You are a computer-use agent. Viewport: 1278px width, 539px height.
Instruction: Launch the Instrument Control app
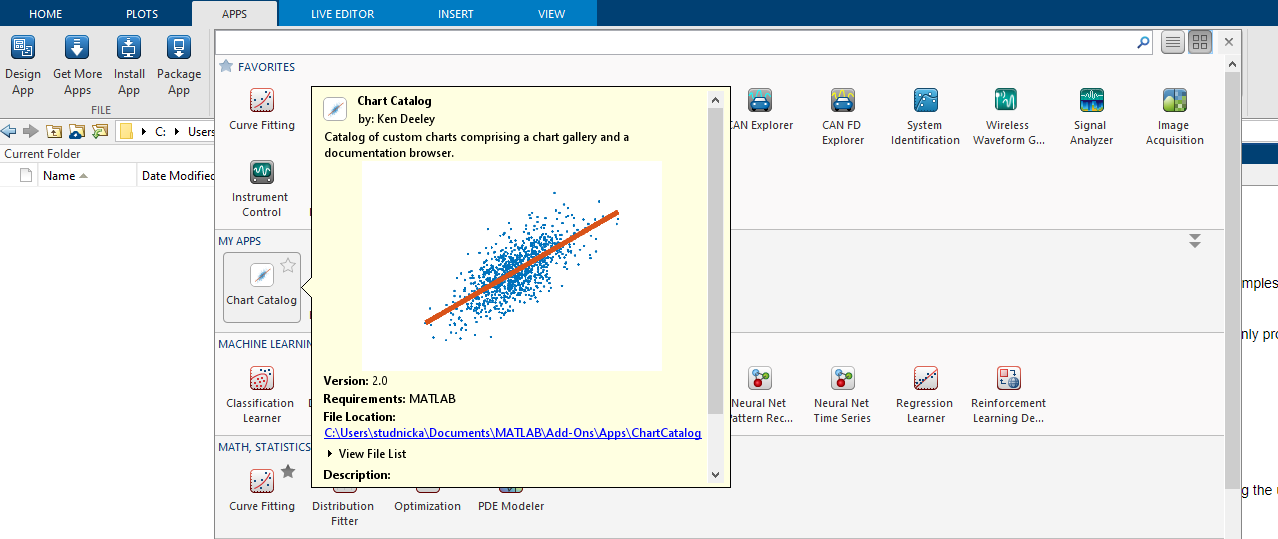(262, 189)
